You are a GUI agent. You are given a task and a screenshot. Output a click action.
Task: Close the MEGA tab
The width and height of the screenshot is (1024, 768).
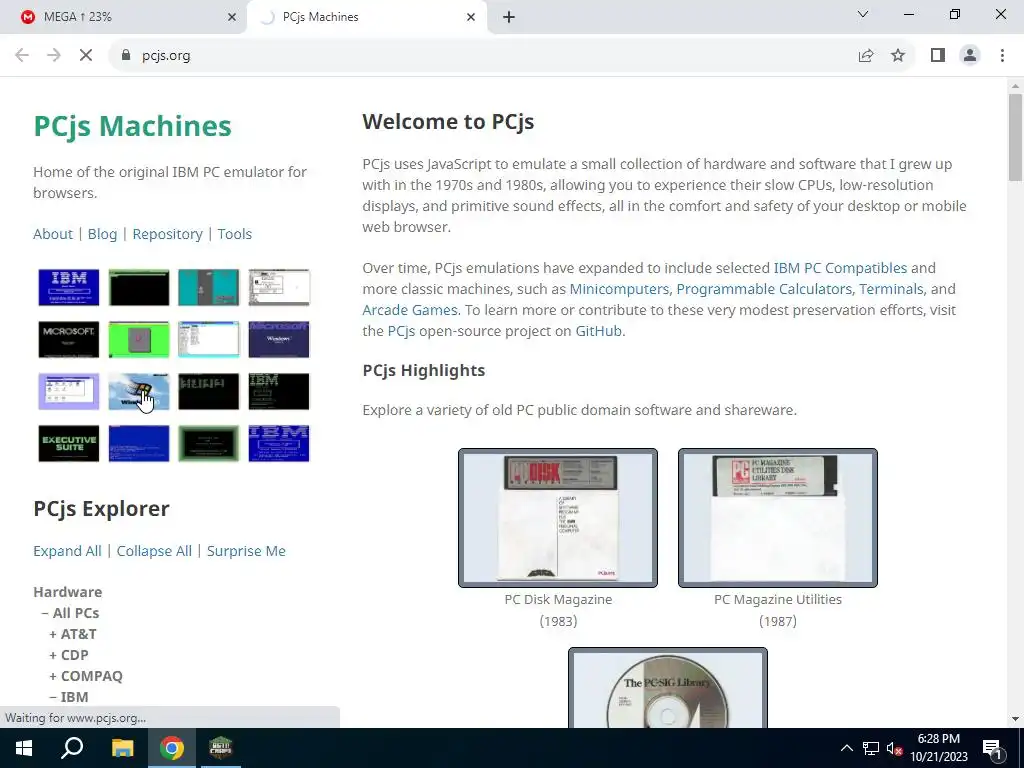tap(232, 17)
